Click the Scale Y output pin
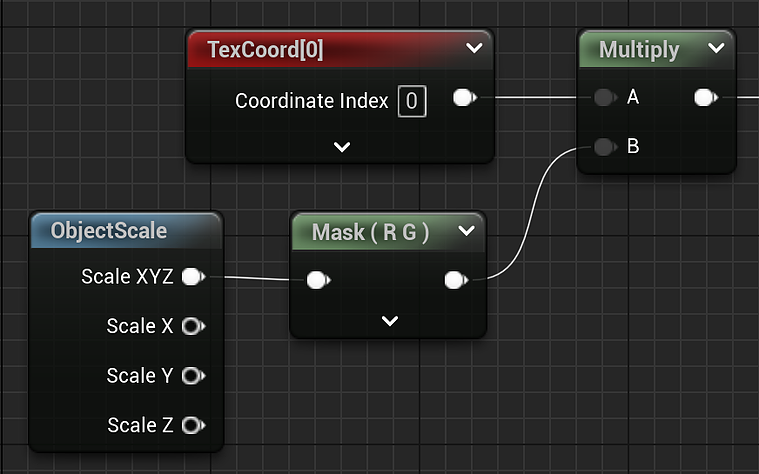This screenshot has width=759, height=474. (x=194, y=375)
